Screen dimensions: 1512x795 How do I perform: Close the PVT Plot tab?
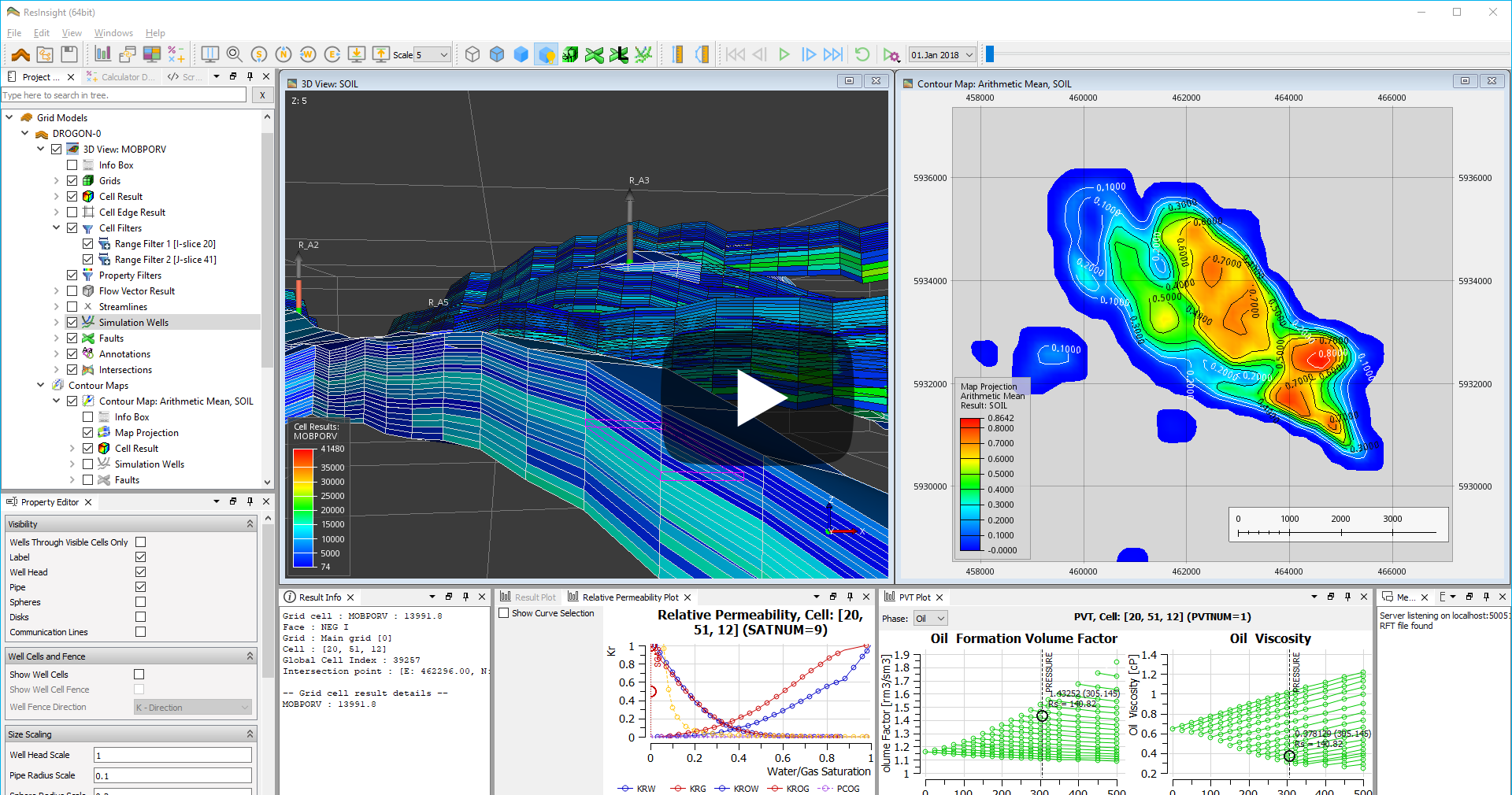(x=939, y=597)
